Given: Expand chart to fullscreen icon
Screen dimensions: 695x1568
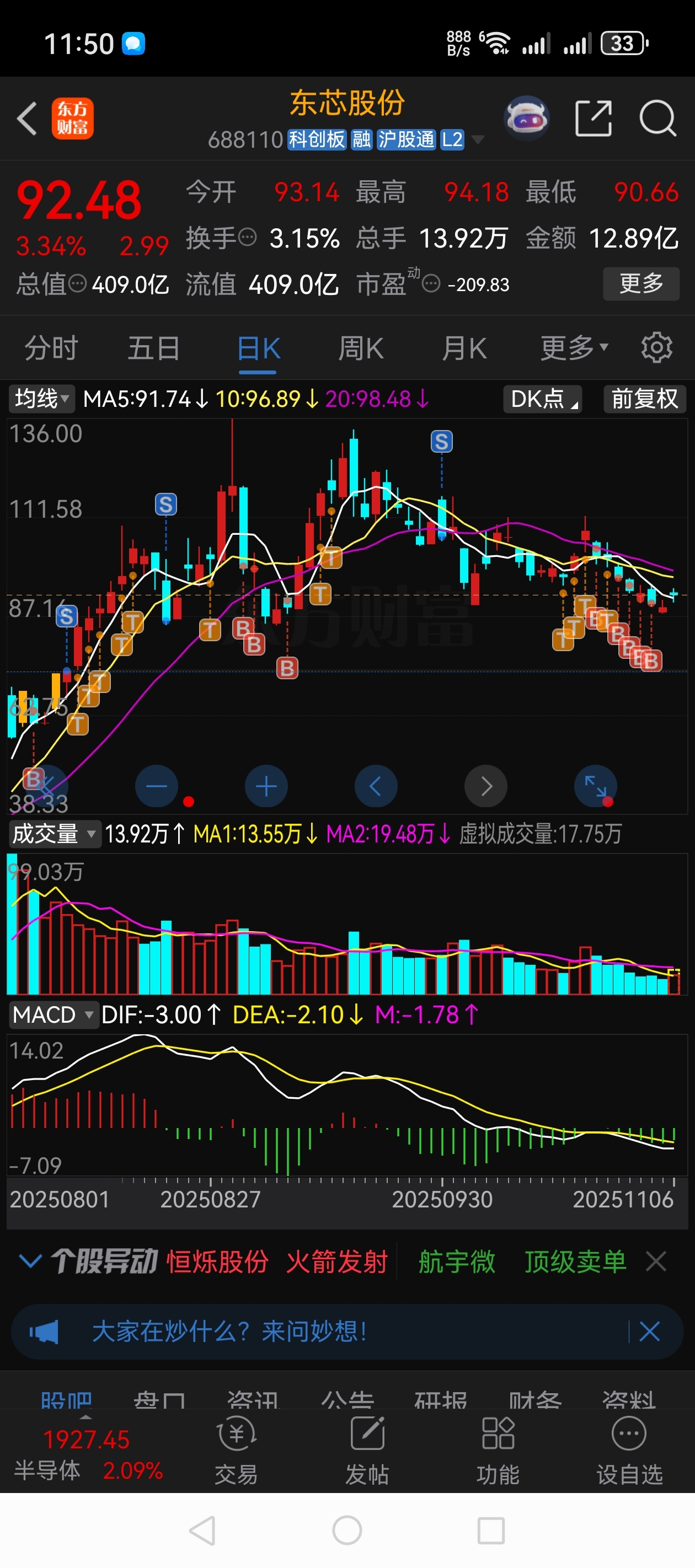Looking at the screenshot, I should (x=595, y=786).
